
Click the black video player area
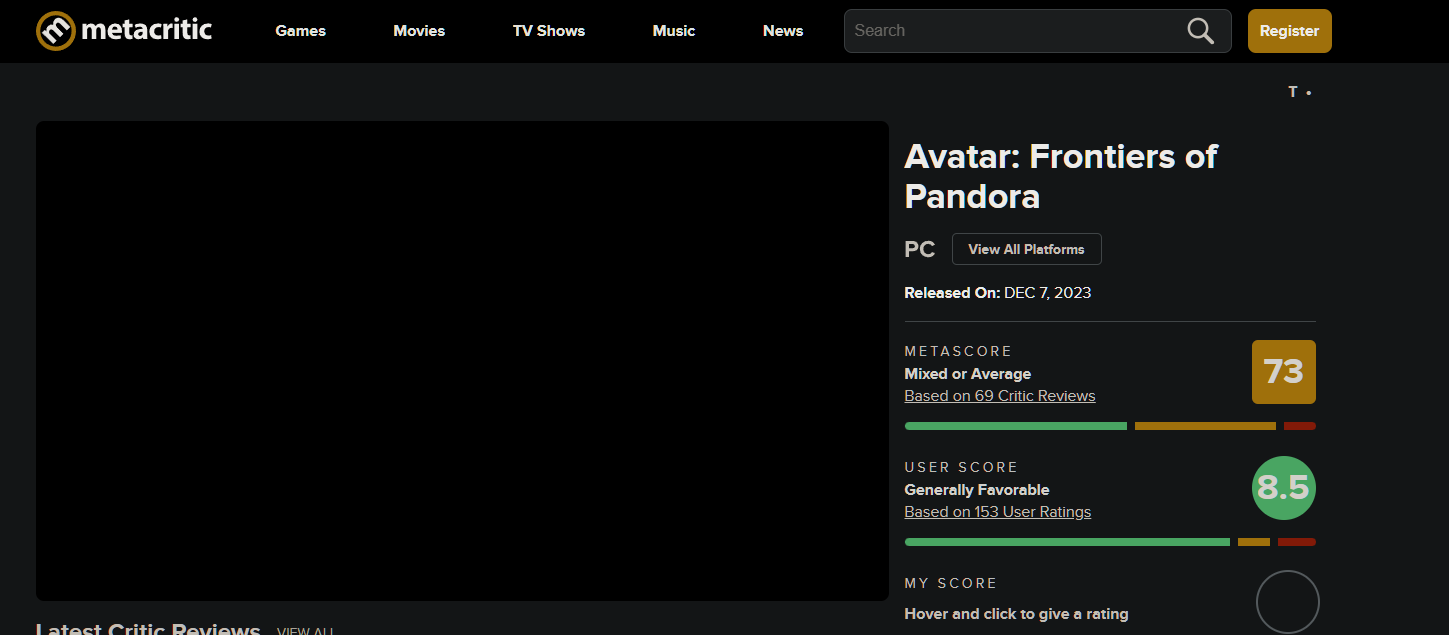(462, 361)
